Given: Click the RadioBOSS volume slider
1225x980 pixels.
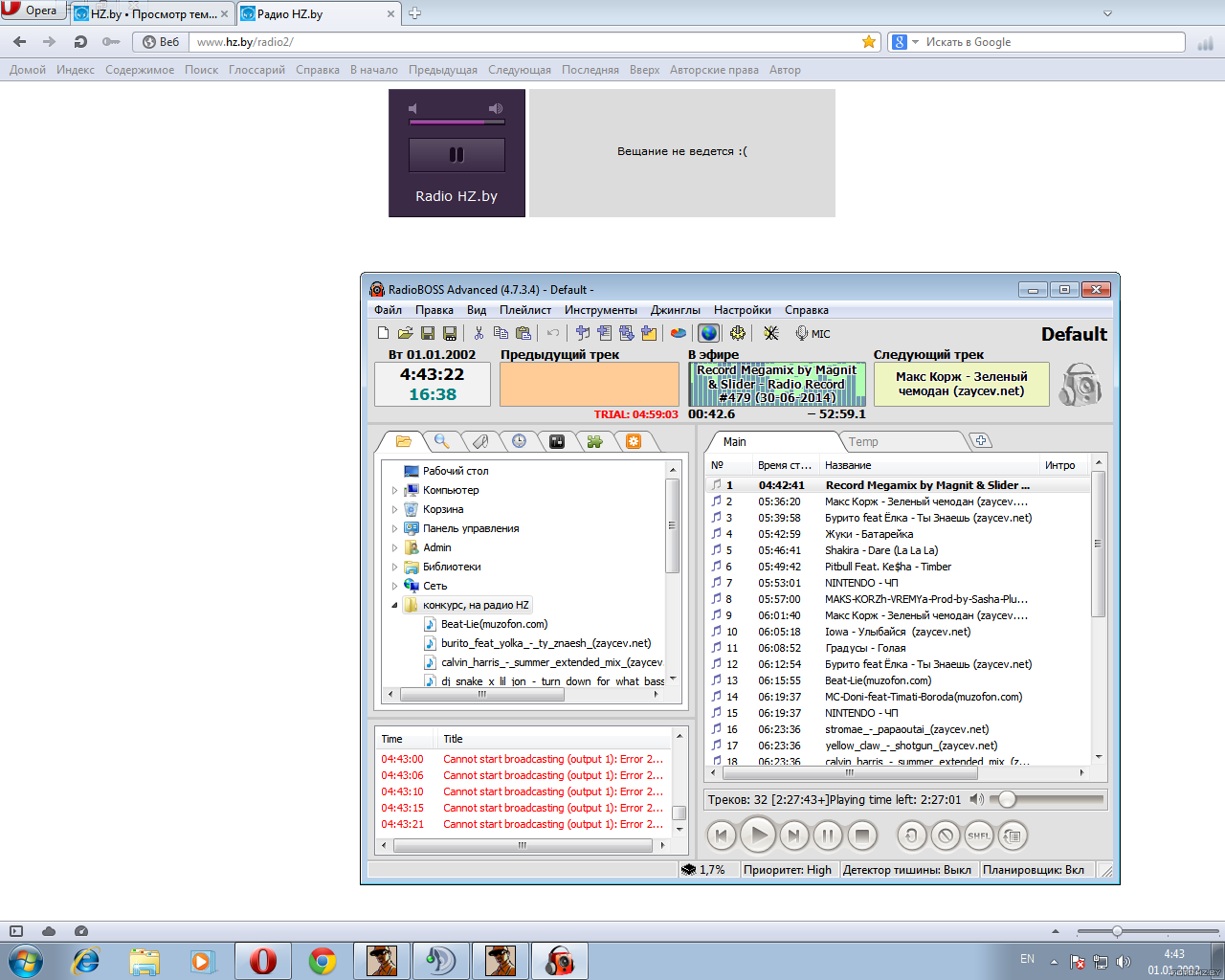Looking at the screenshot, I should 1049,799.
